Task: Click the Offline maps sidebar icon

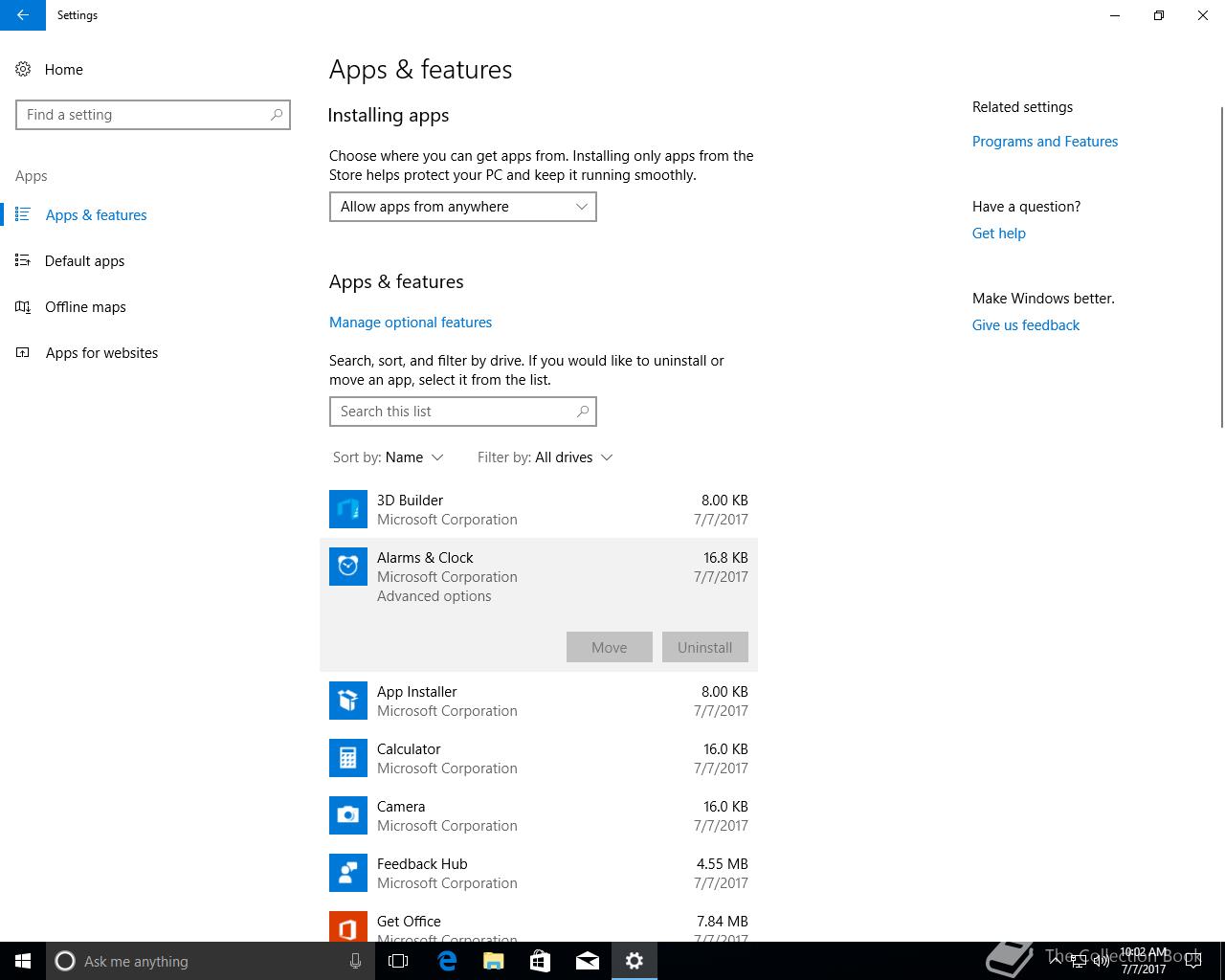Action: coord(23,306)
